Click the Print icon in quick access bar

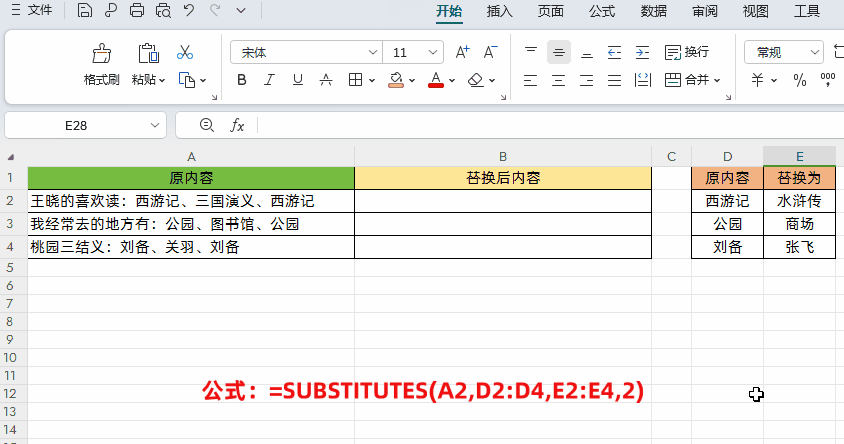(137, 11)
